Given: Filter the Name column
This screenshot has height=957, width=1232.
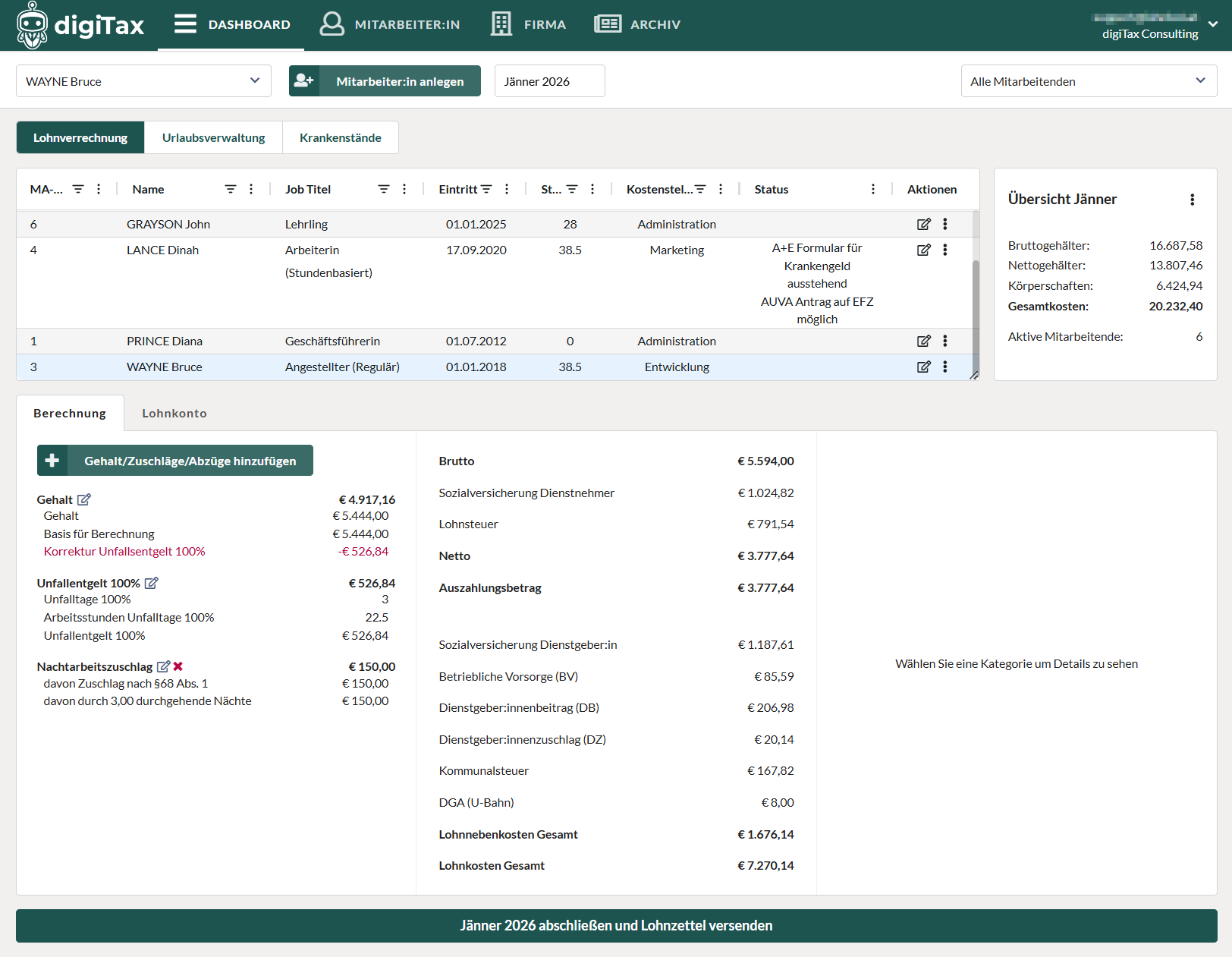Looking at the screenshot, I should click(231, 189).
